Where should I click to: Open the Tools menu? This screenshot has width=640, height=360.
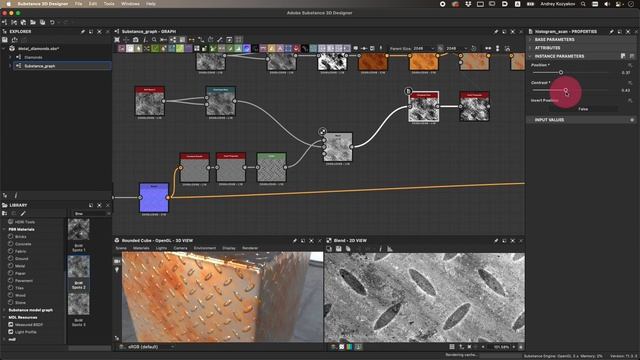click(109, 4)
